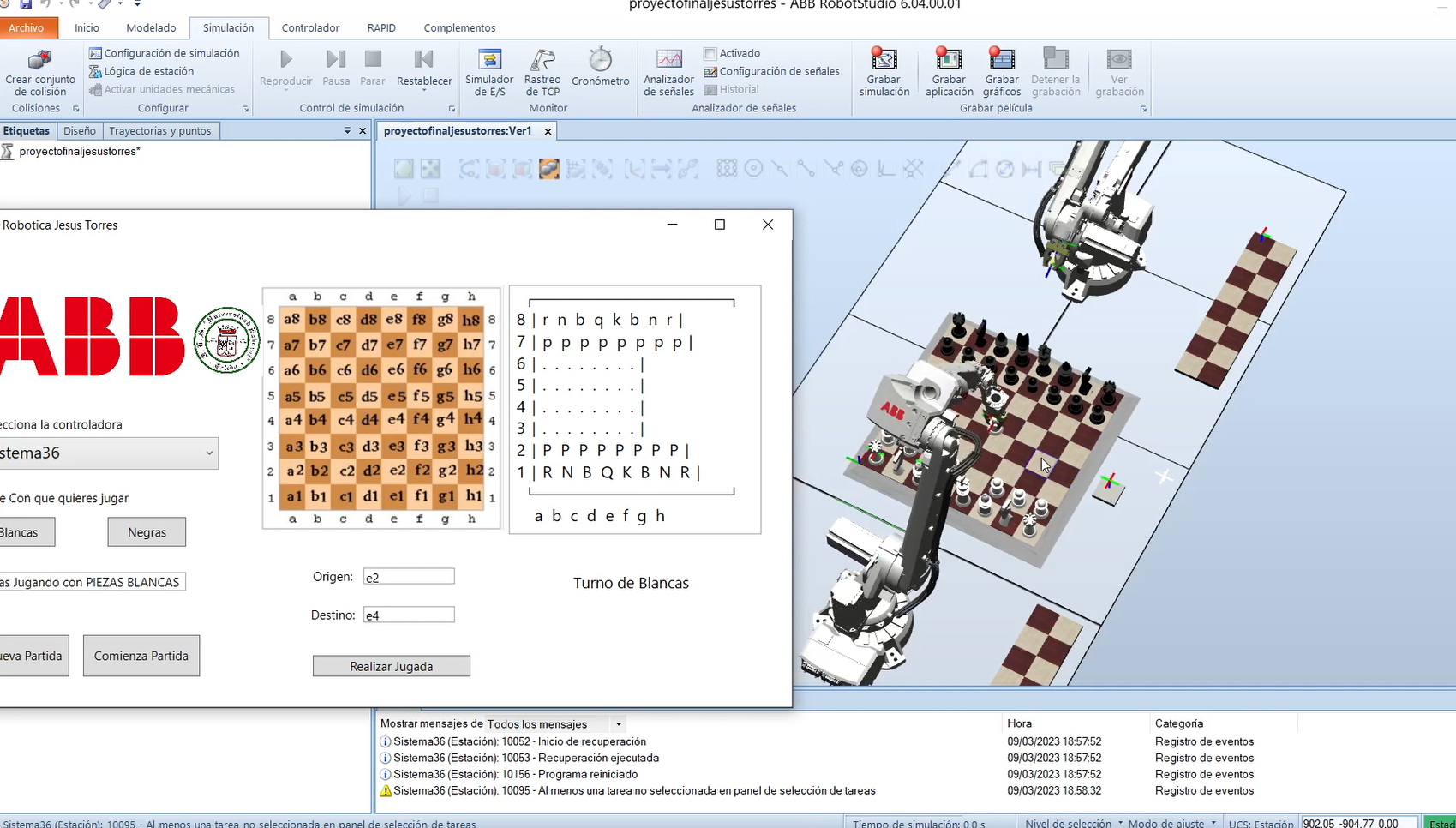1456x828 pixels.
Task: Toggle the Activado checkbox
Action: pyautogui.click(x=710, y=53)
